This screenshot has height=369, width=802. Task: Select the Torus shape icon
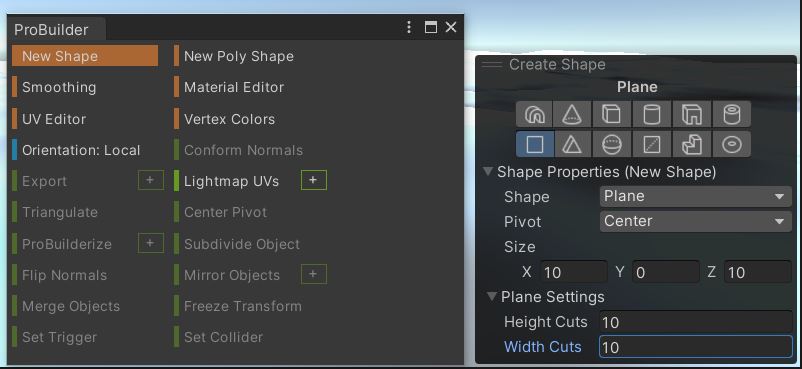coord(732,145)
